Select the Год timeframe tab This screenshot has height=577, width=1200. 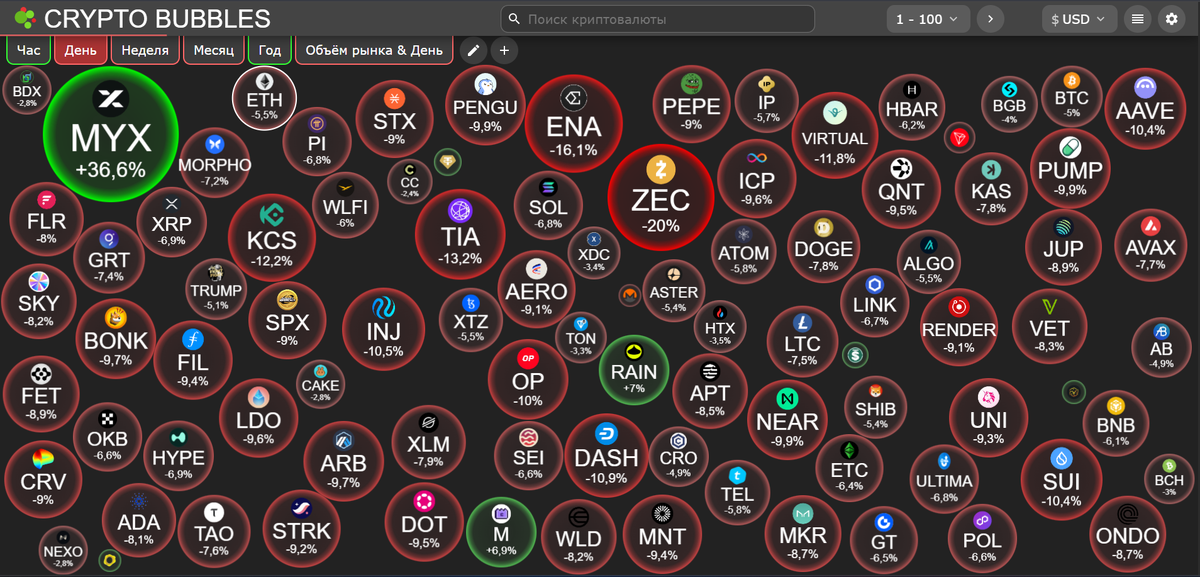270,50
